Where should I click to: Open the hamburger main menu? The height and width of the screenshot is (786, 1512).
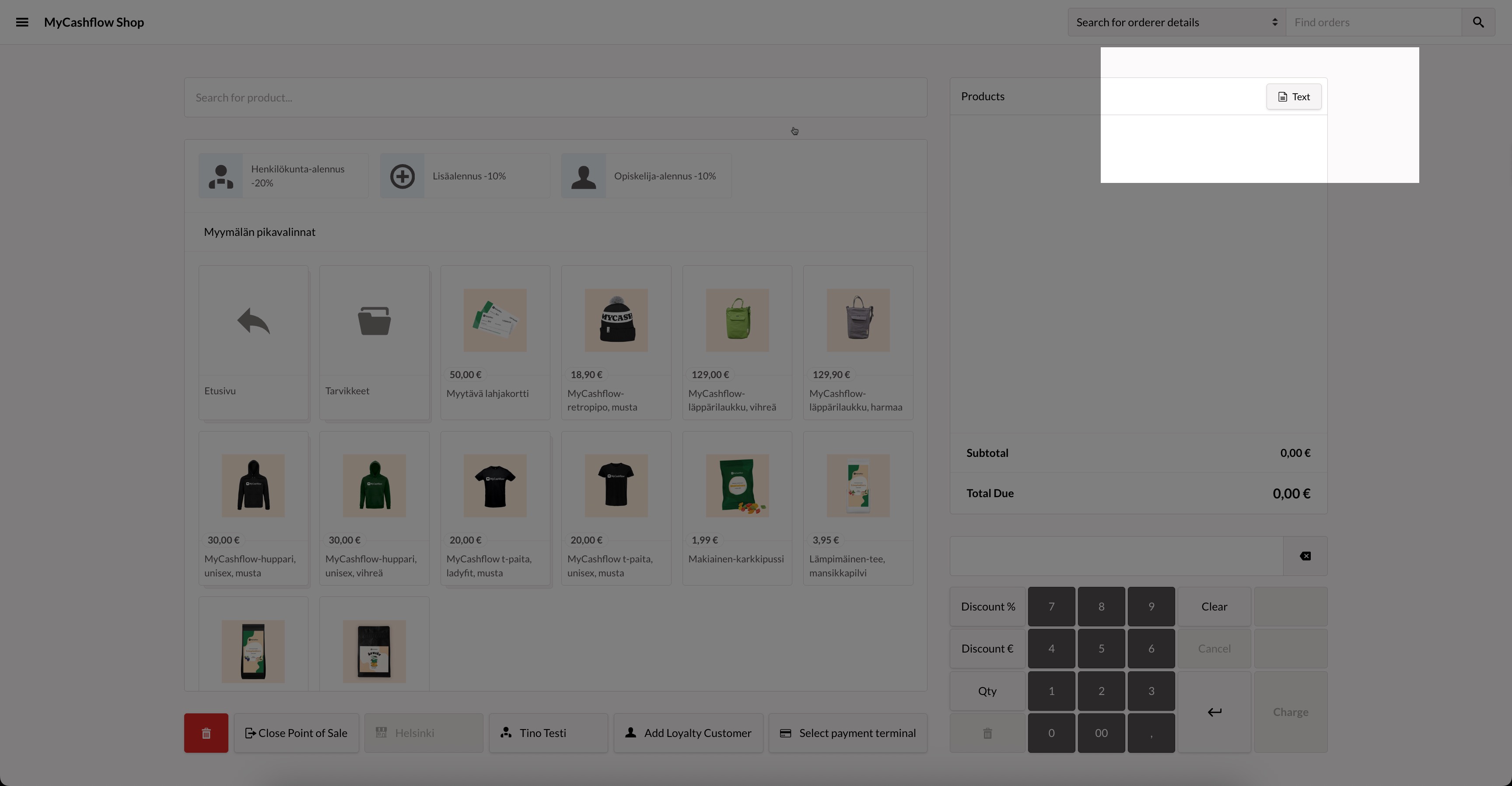[22, 22]
